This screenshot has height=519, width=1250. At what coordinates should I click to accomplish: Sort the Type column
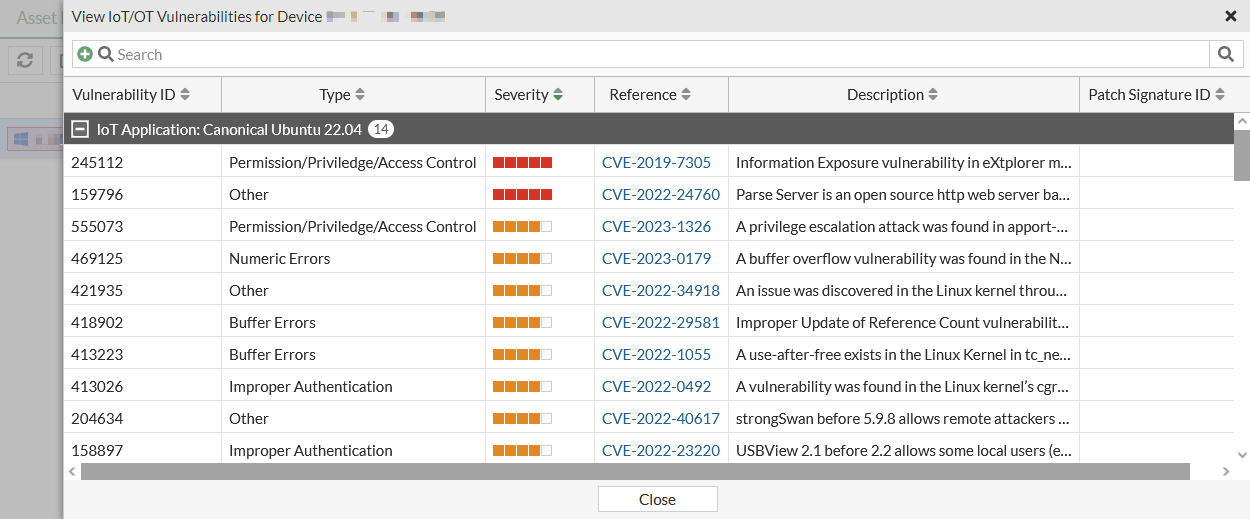(360, 95)
